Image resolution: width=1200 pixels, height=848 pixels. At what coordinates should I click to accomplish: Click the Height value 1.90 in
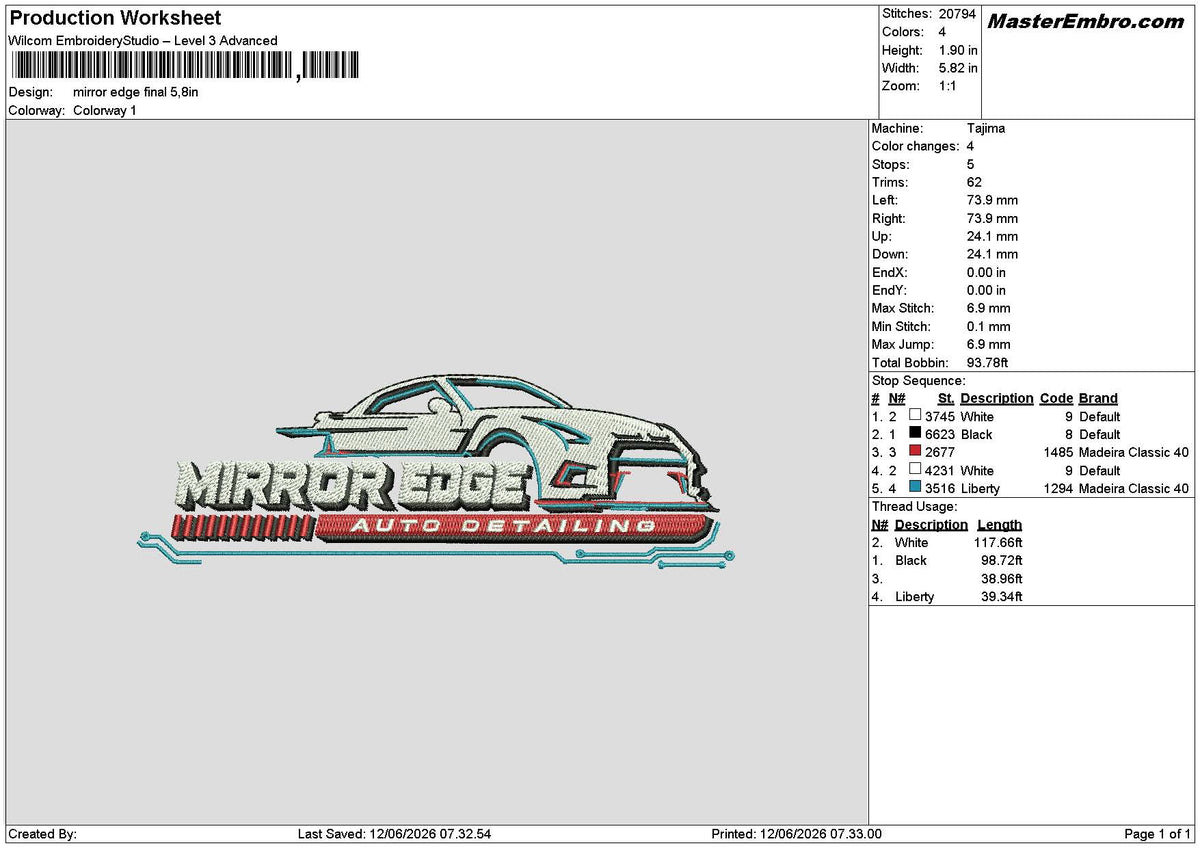958,50
